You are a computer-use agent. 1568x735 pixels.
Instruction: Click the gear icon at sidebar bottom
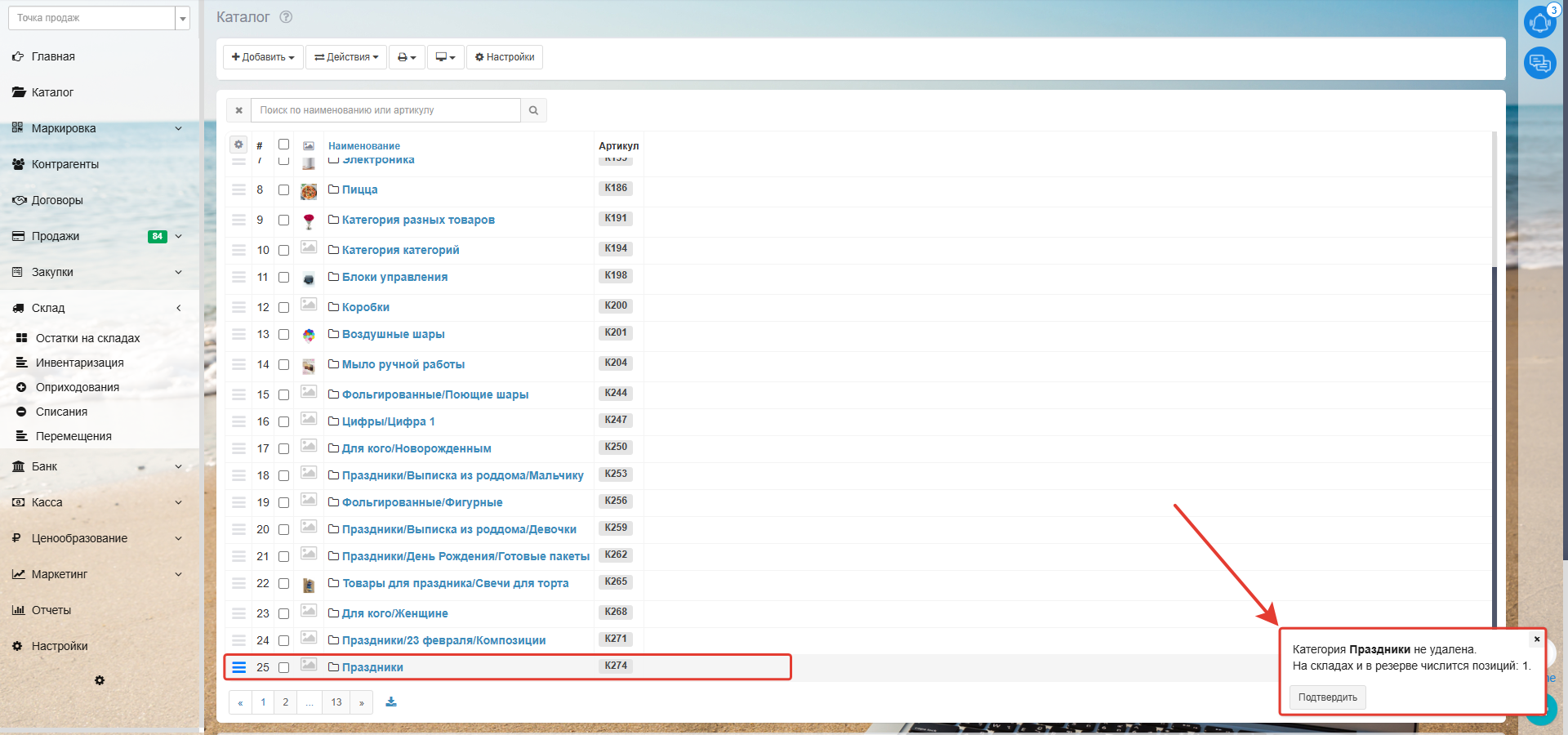tap(100, 680)
